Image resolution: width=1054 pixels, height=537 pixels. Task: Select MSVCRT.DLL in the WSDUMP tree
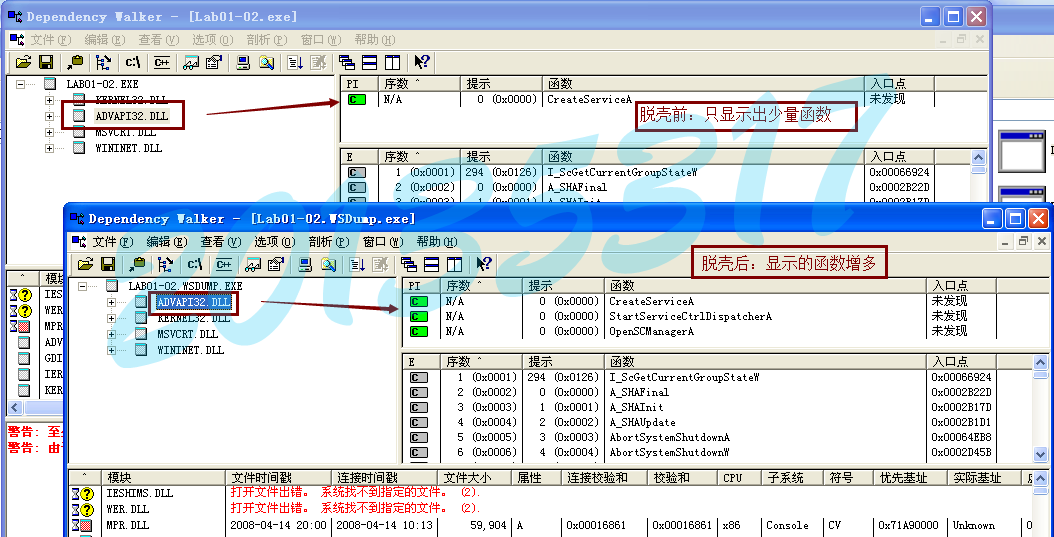pos(187,334)
